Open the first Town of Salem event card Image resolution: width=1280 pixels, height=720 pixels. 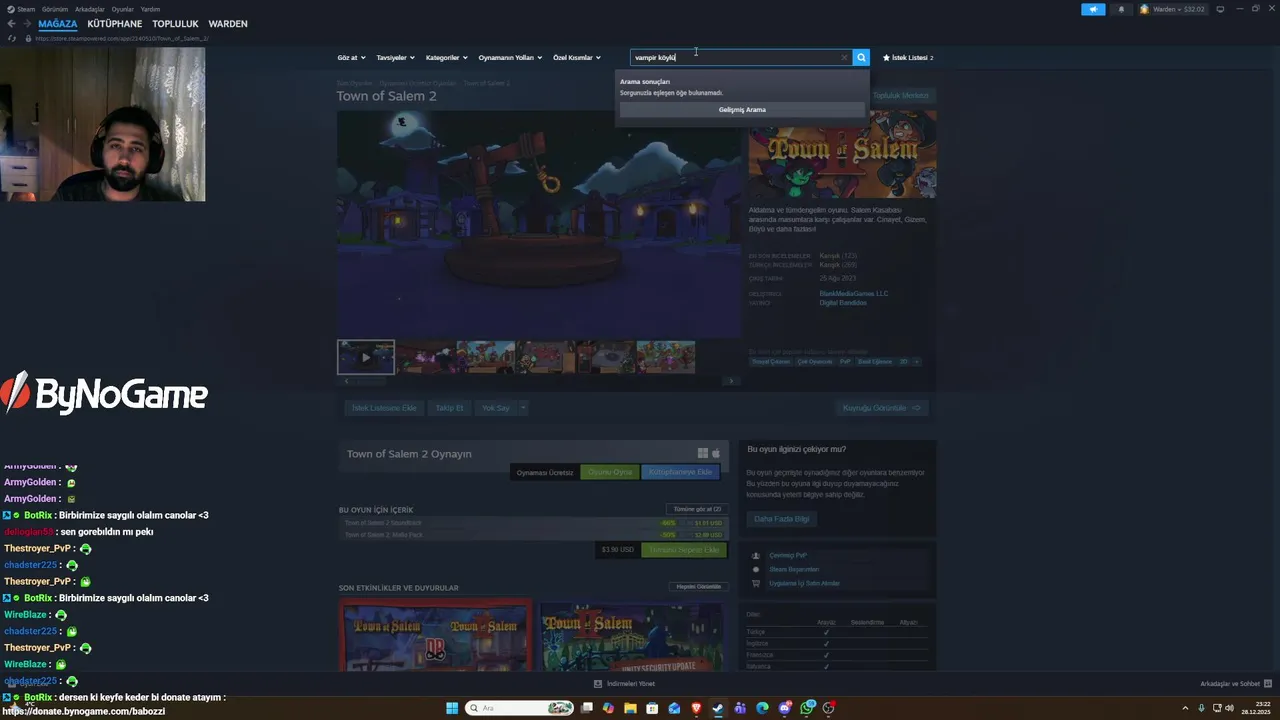(435, 635)
